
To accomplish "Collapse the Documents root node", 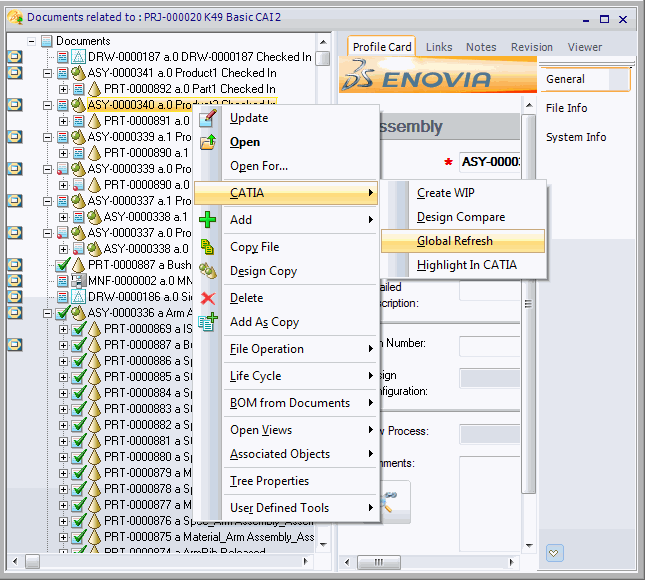I will pos(32,41).
